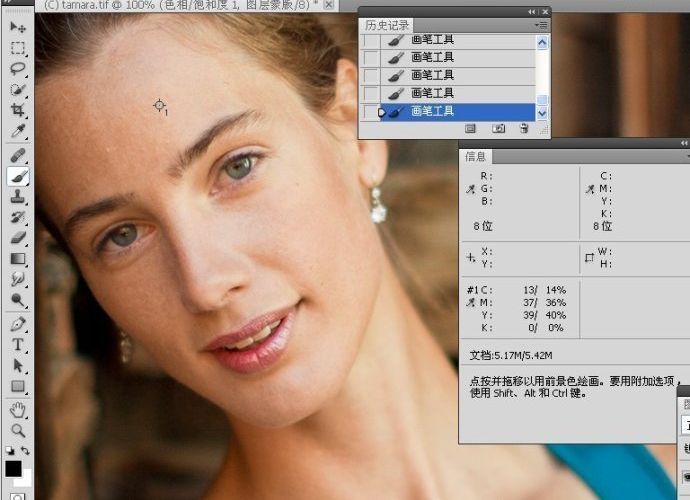Select the History Brush tool
The height and width of the screenshot is (500, 690).
tap(18, 217)
